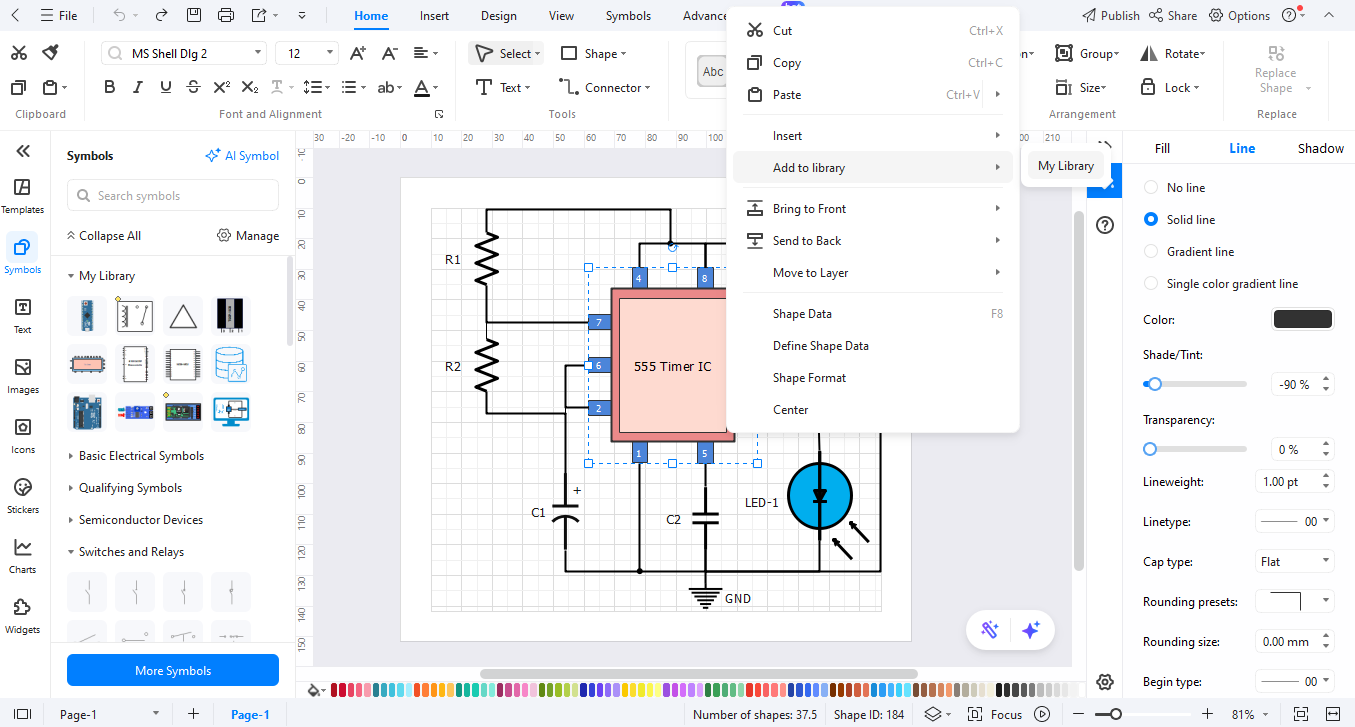Image resolution: width=1355 pixels, height=727 pixels.
Task: Click the More Symbols button
Action: tap(173, 670)
